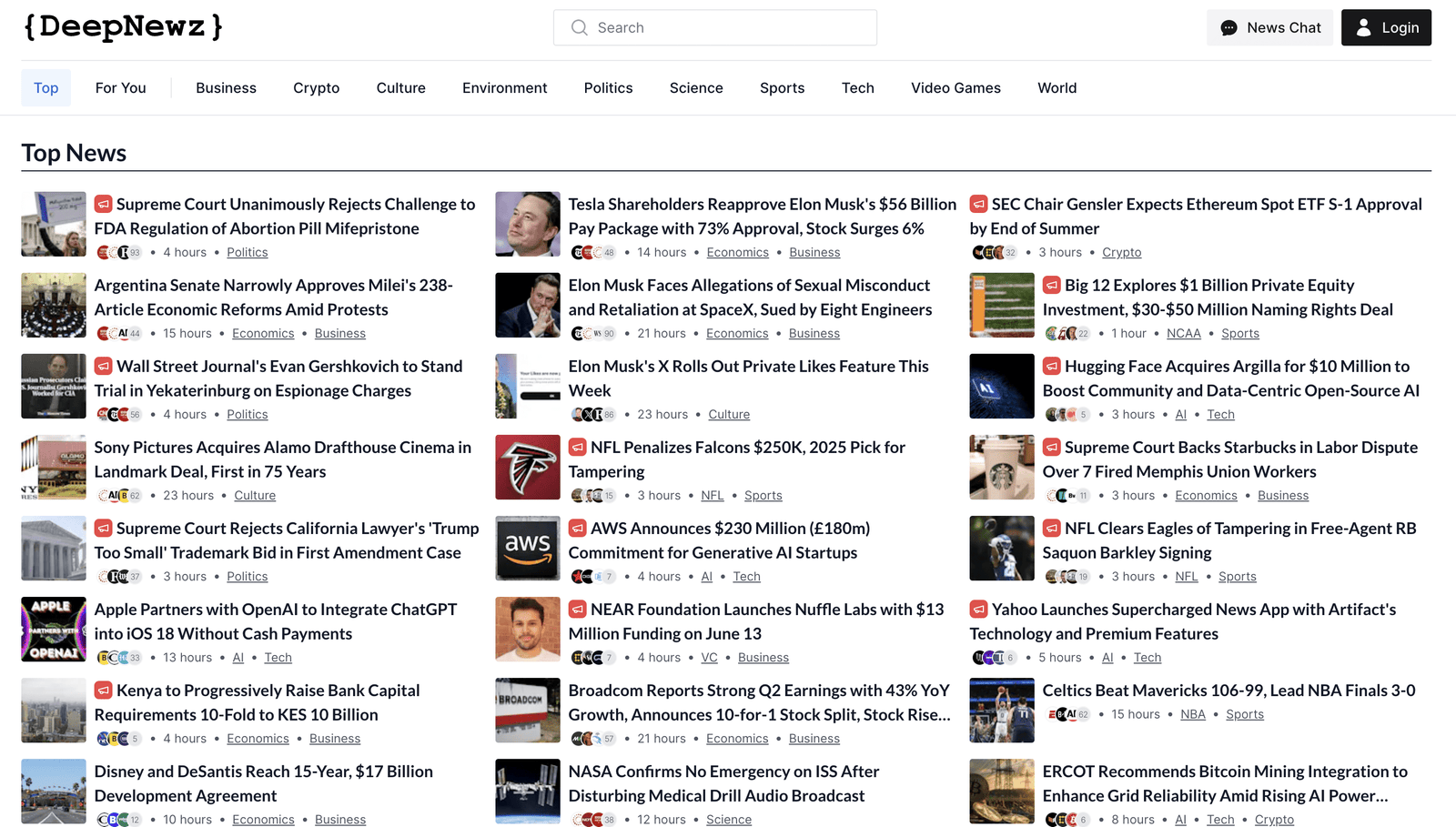The width and height of the screenshot is (1456, 827).
Task: Click source avatars under Tesla Shareholders story
Action: click(x=592, y=253)
